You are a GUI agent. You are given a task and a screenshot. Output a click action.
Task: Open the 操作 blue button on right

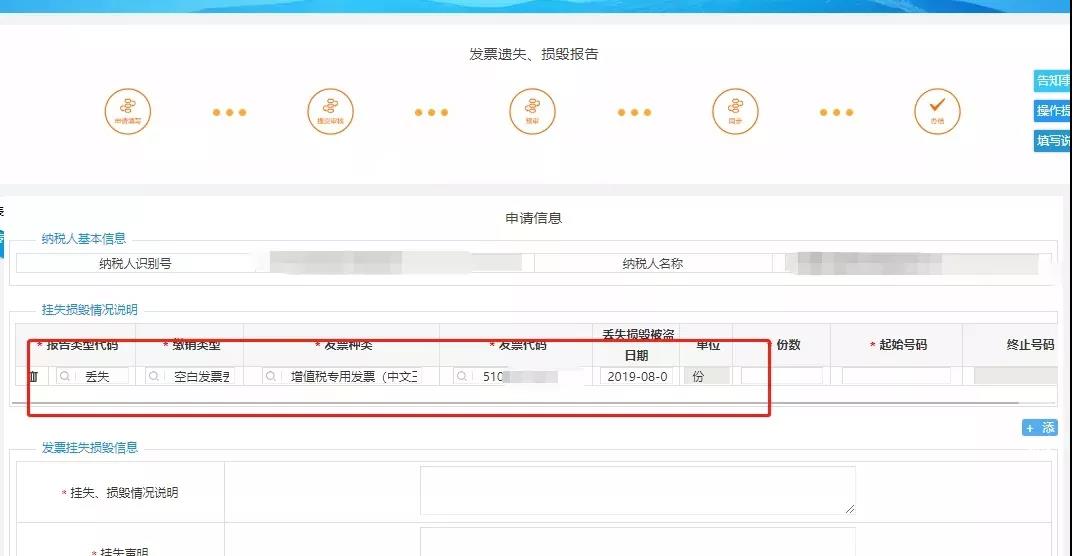click(1052, 111)
